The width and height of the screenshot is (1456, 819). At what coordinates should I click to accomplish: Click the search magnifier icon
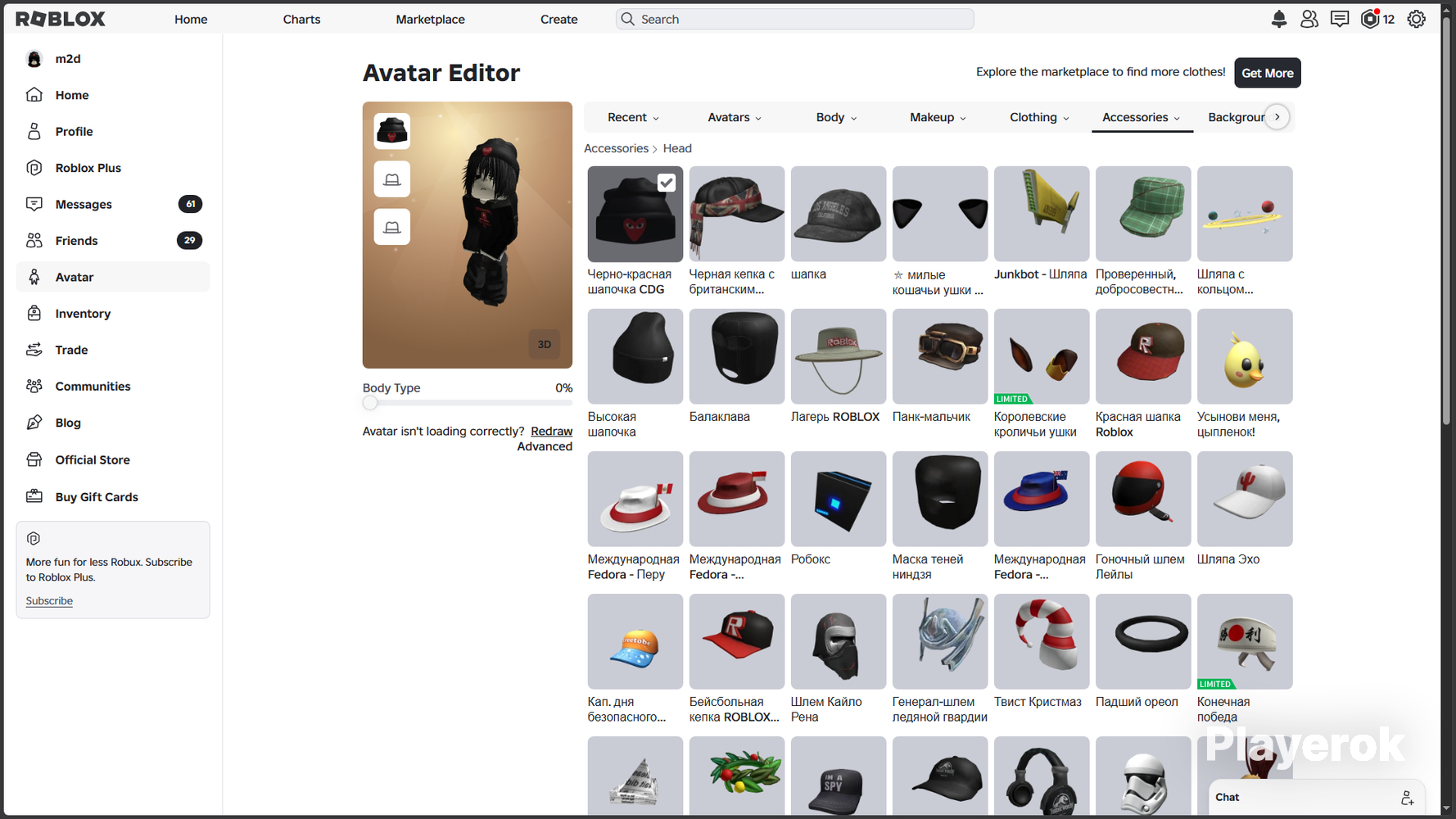pos(628,19)
